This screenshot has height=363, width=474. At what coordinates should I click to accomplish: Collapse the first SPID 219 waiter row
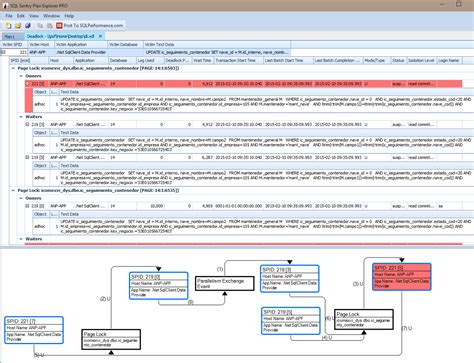tap(28, 124)
